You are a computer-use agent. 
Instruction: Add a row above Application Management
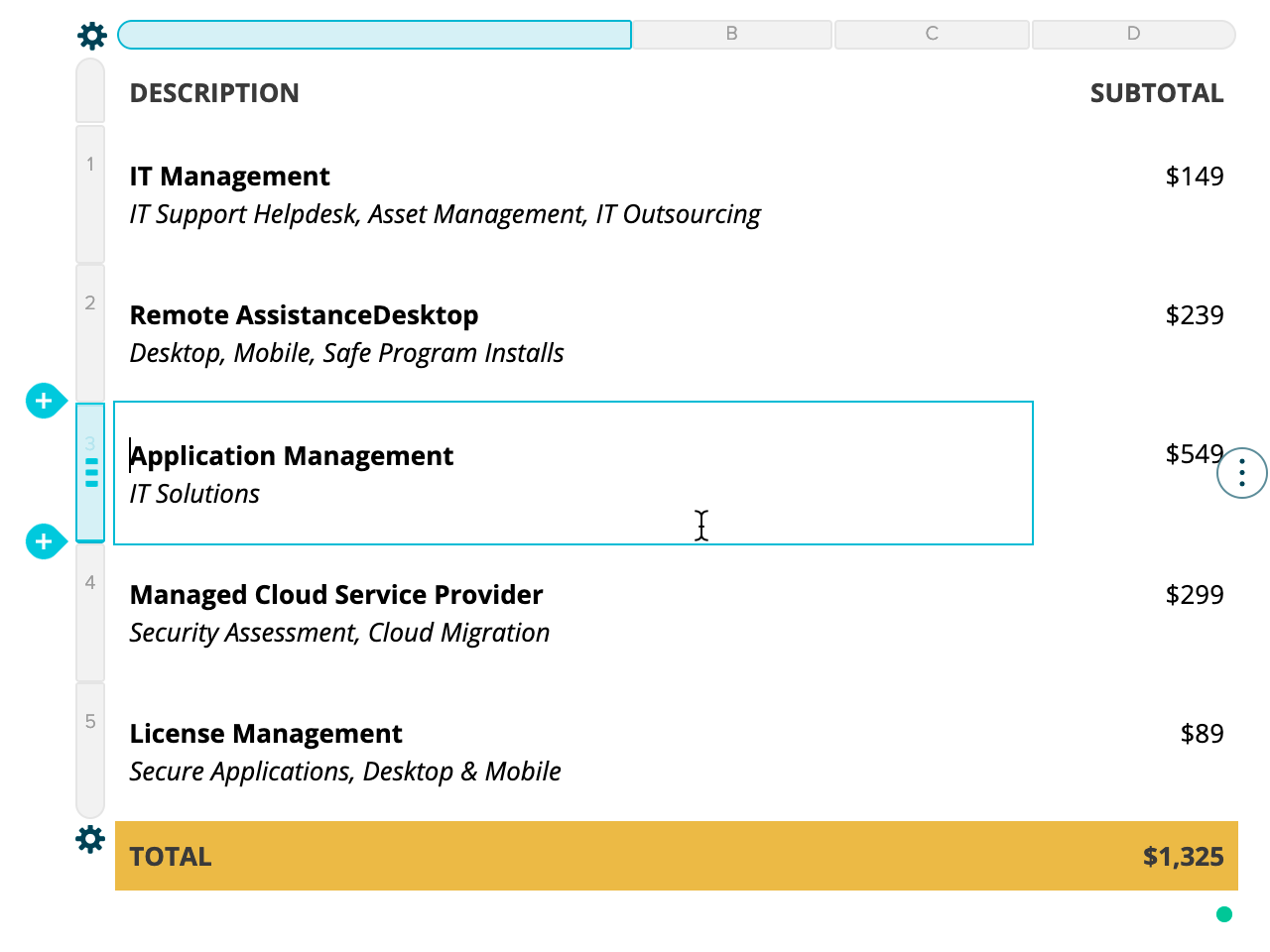click(44, 401)
